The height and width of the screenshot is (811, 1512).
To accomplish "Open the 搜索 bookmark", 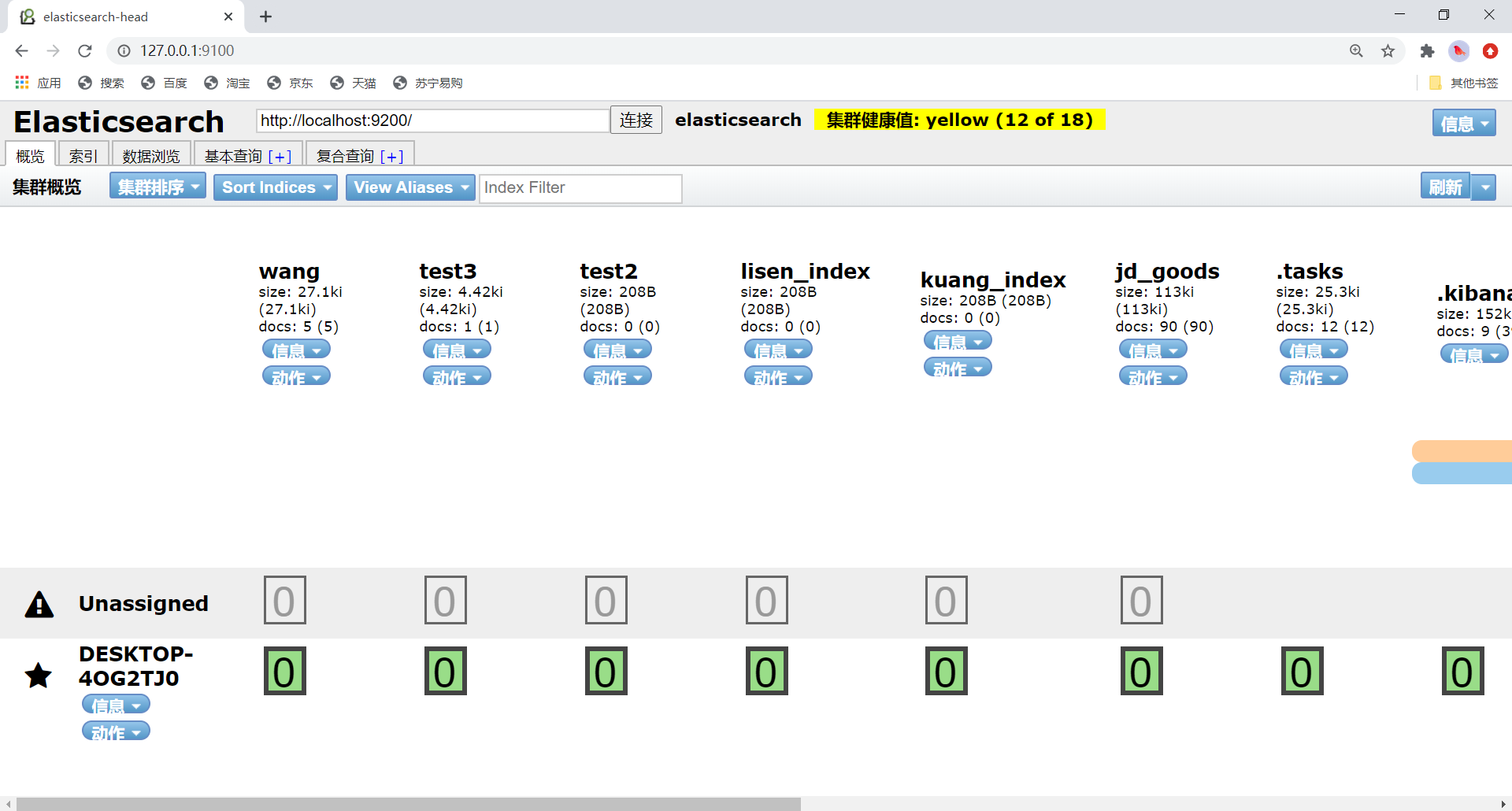I will (102, 83).
